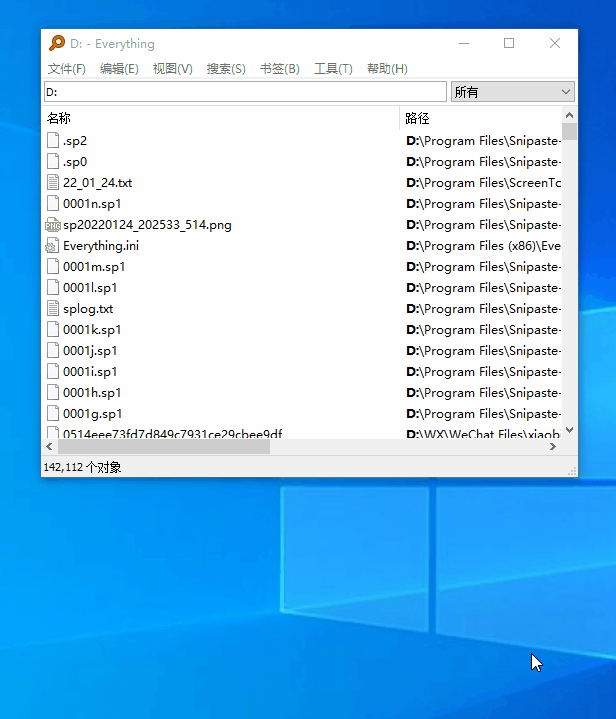Select the 0001m.sp1 file name
Viewport: 616px width, 719px height.
(x=94, y=267)
